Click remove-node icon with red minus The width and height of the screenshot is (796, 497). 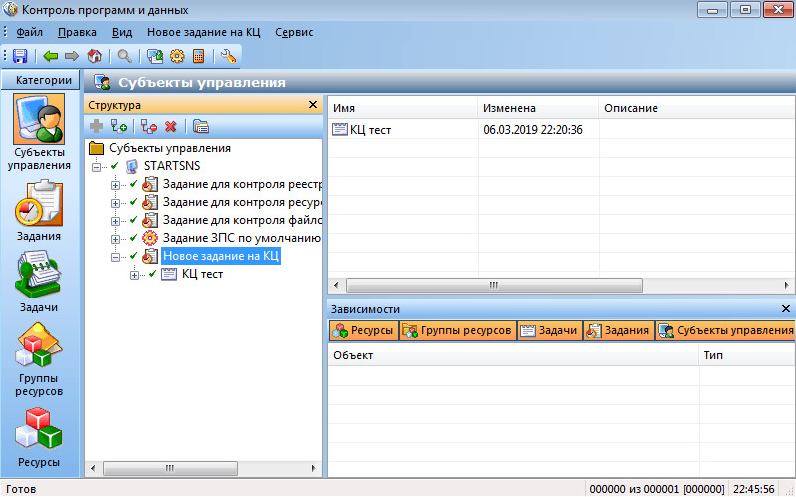[149, 126]
